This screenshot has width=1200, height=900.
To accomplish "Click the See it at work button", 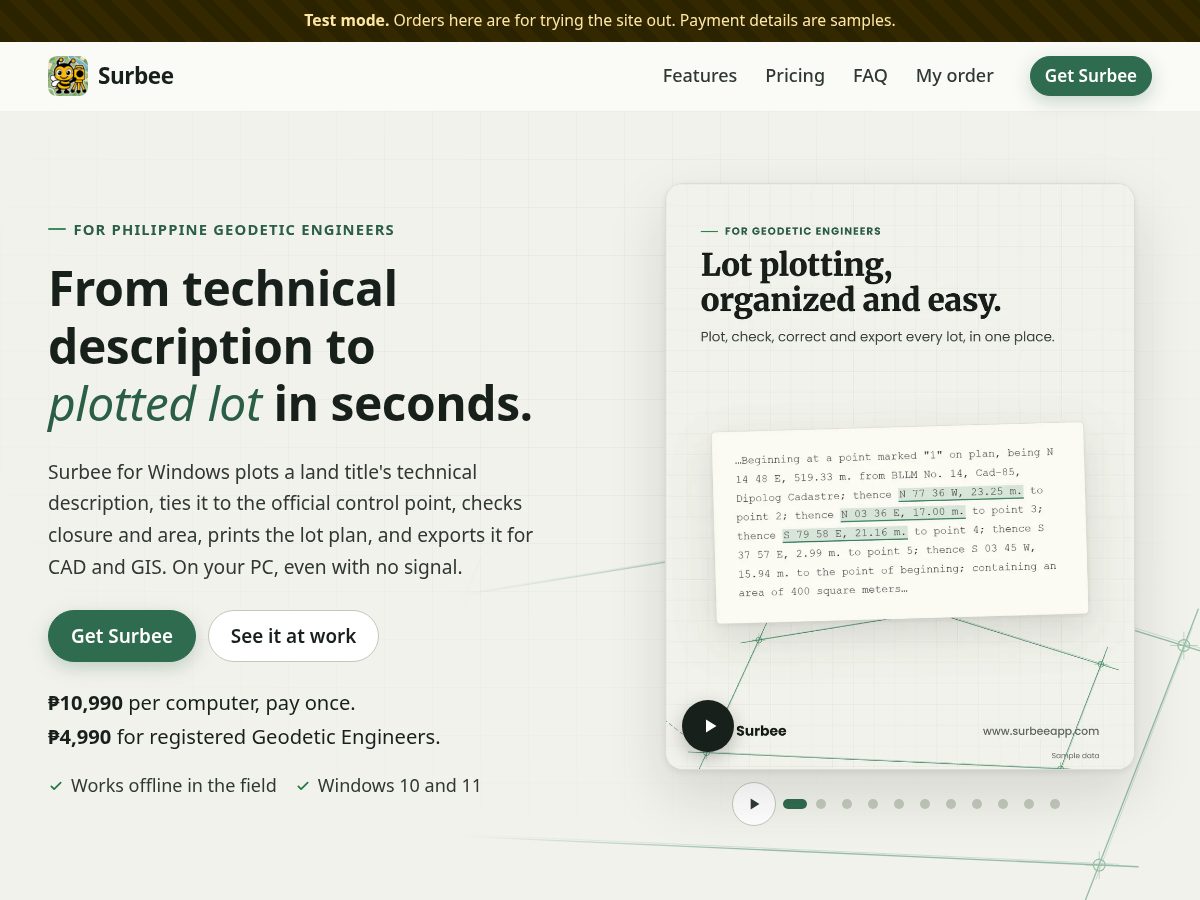I will pyautogui.click(x=293, y=636).
